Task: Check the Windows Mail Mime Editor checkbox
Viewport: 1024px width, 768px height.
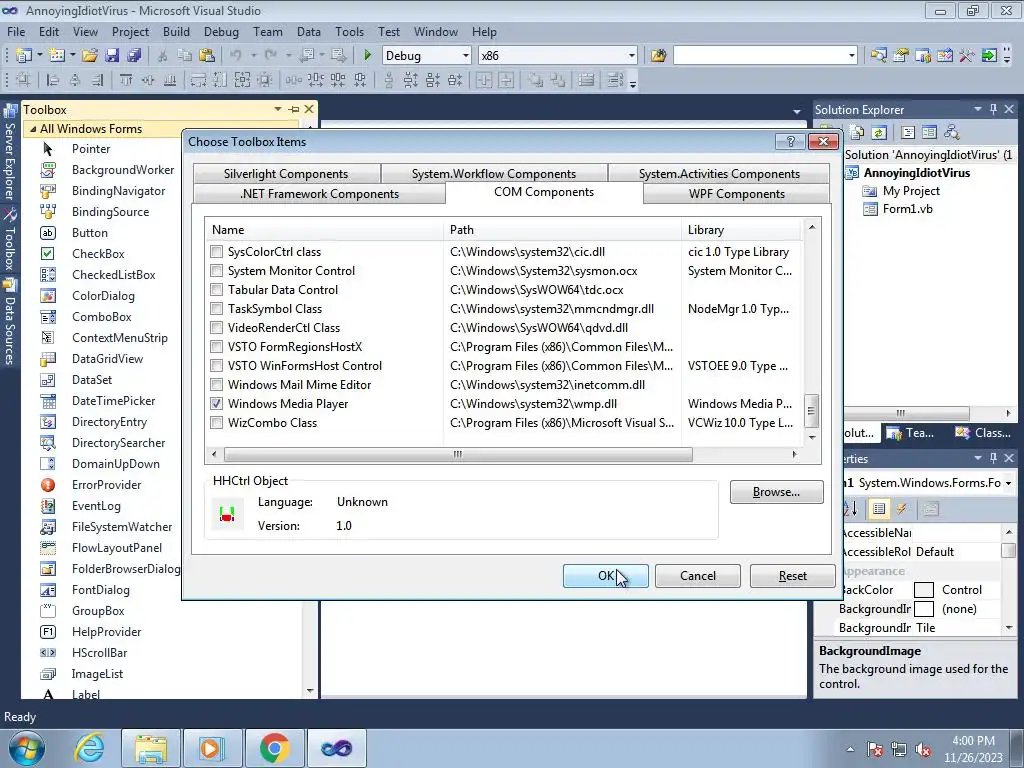Action: coord(216,385)
